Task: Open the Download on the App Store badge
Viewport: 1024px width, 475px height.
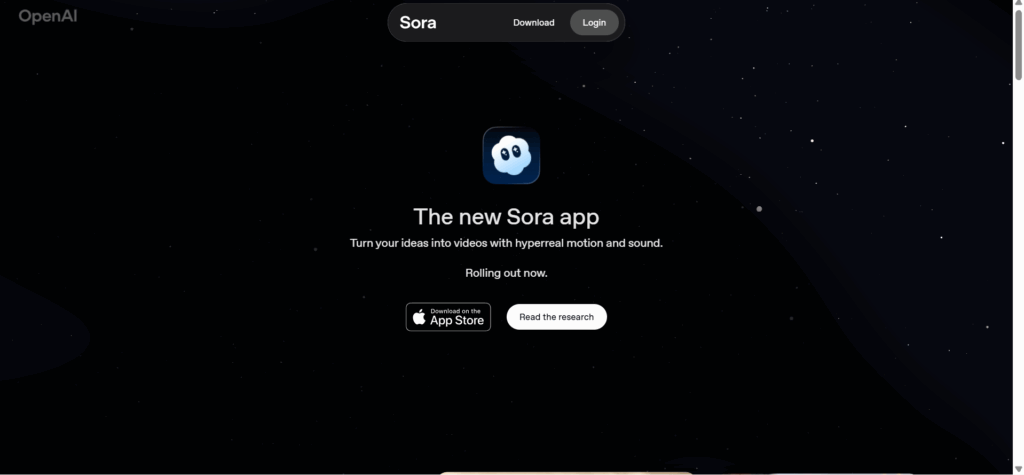Action: [x=448, y=317]
